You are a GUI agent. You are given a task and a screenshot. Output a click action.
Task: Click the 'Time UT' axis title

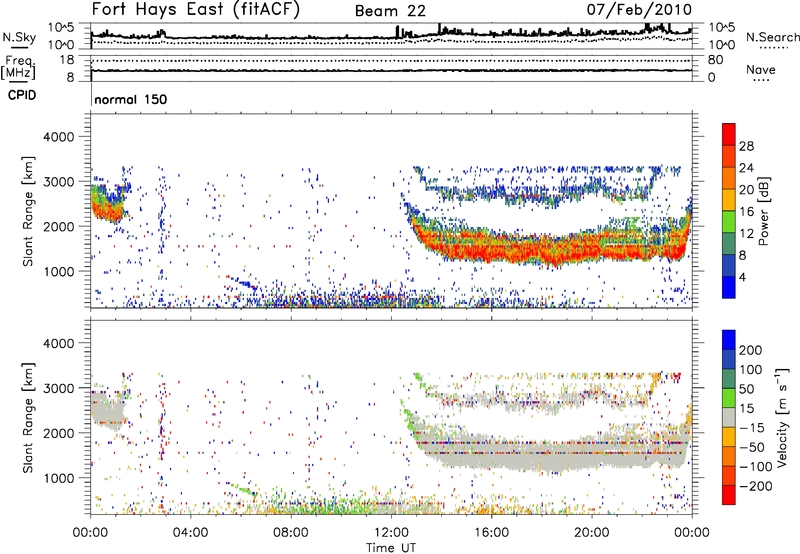click(x=391, y=548)
